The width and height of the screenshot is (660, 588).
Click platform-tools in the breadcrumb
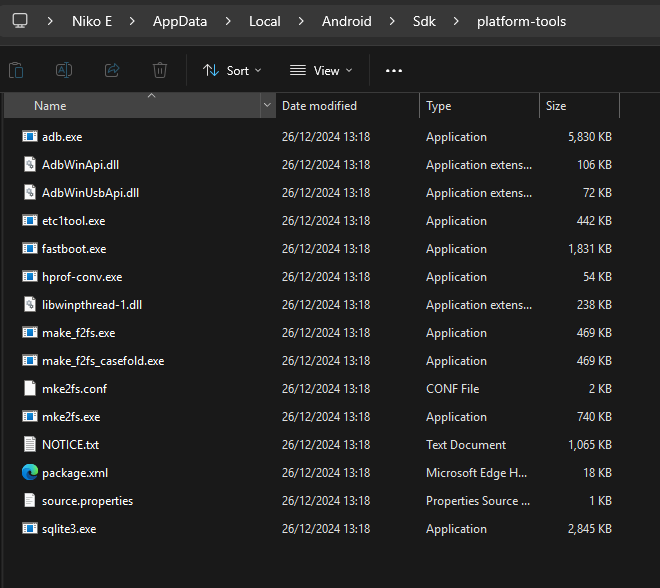pyautogui.click(x=521, y=21)
